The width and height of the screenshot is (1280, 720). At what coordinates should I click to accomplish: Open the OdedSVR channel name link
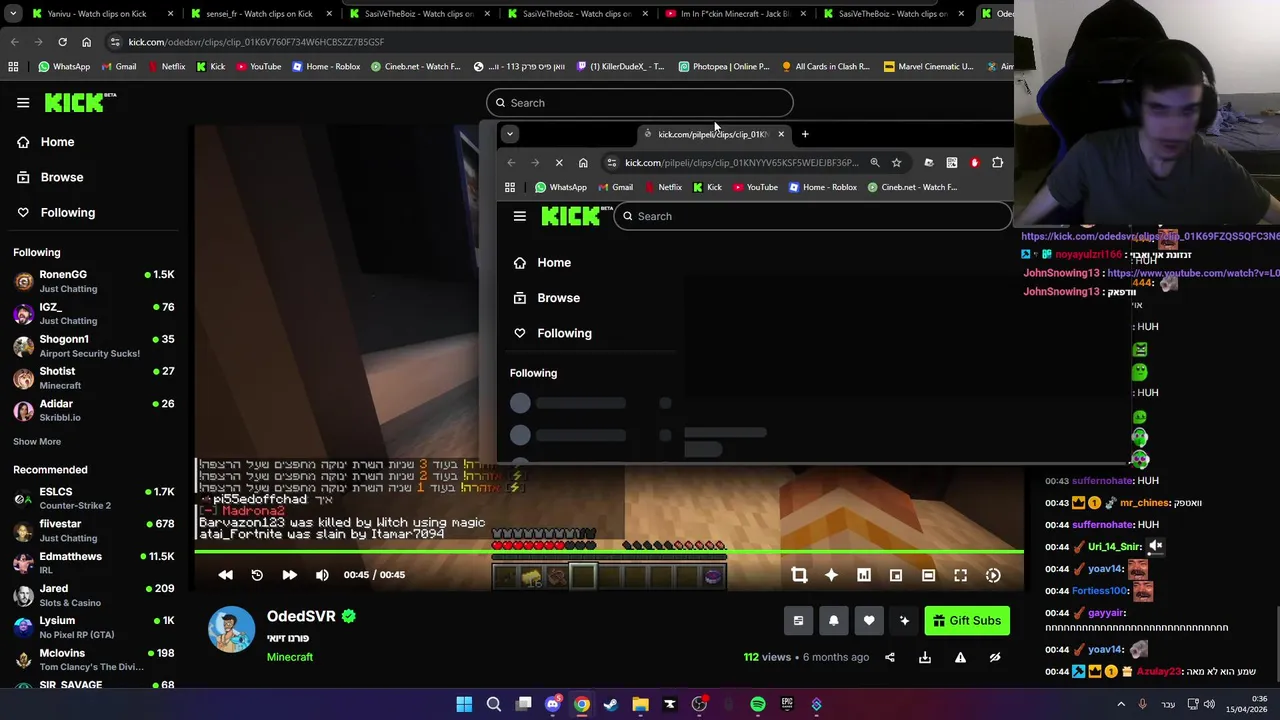301,616
